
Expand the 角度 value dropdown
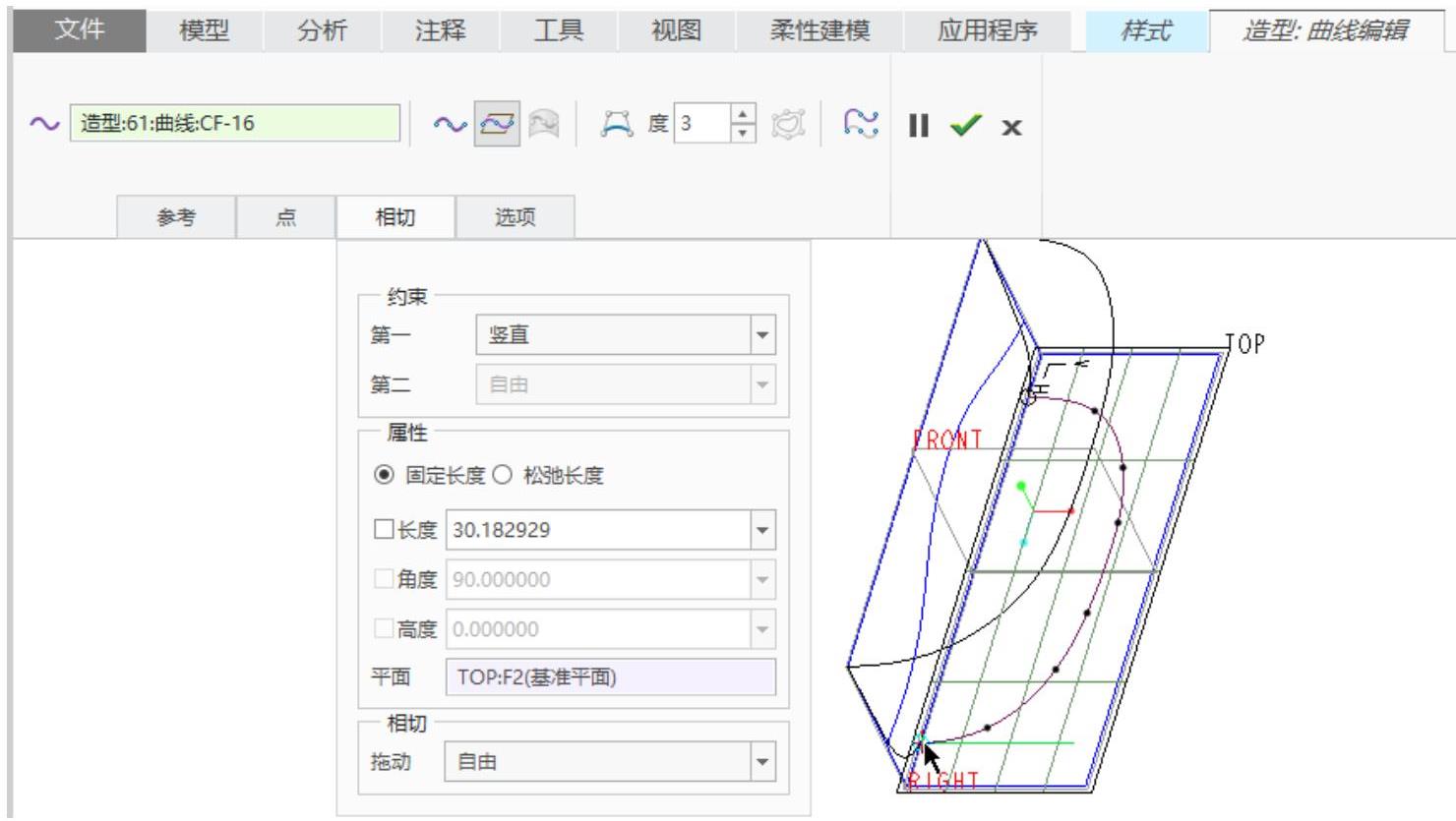pyautogui.click(x=761, y=579)
